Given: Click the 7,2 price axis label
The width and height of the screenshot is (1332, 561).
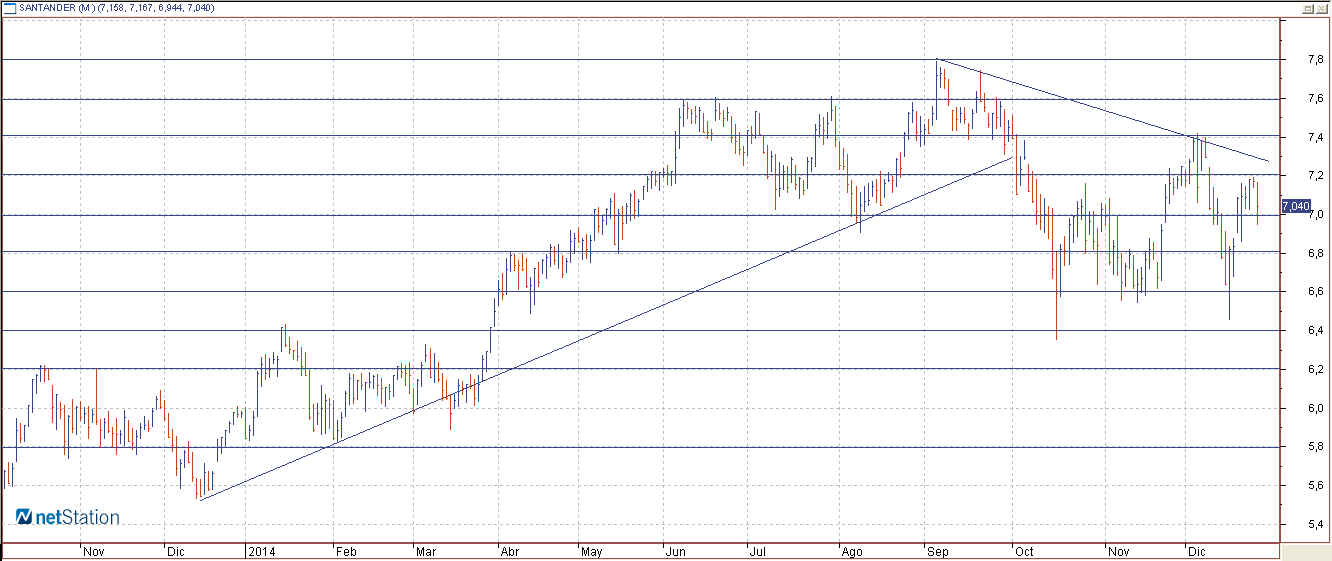Looking at the screenshot, I should click(1316, 176).
